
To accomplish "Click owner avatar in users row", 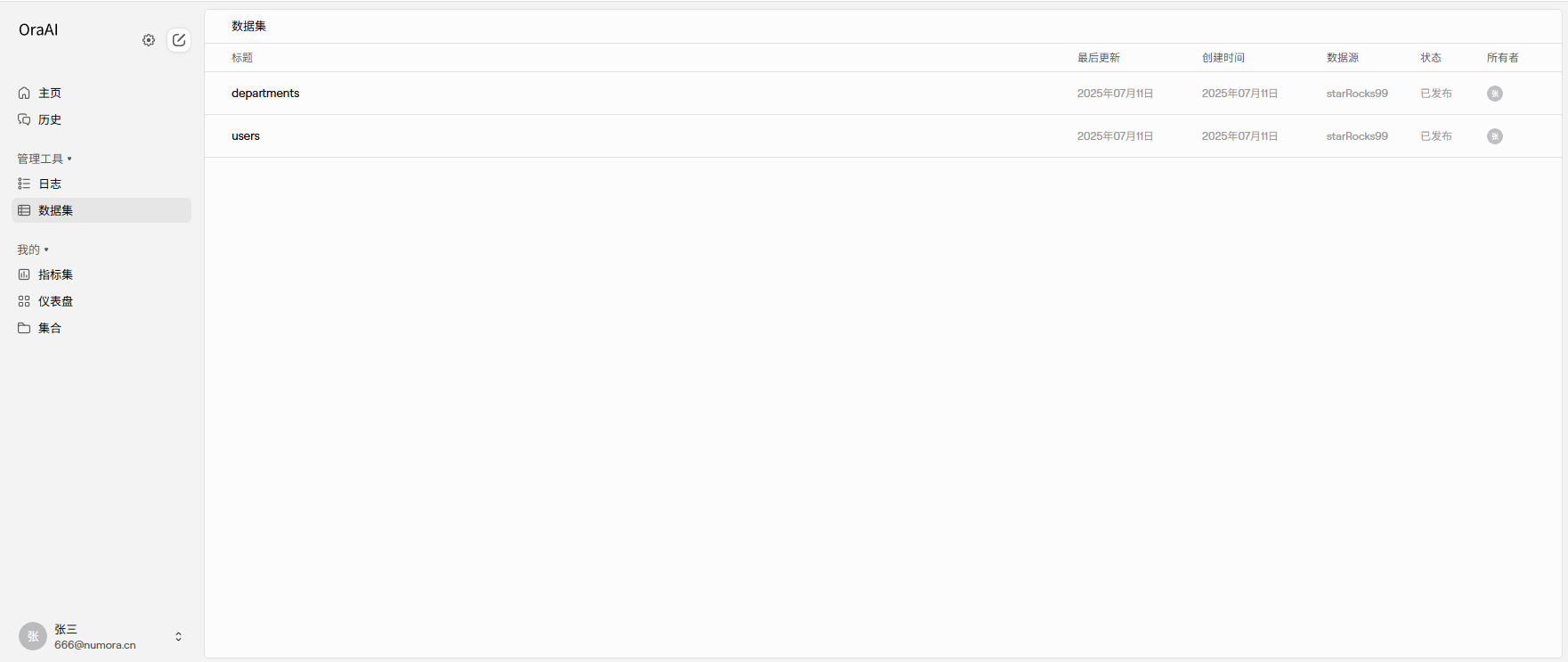I will pyautogui.click(x=1495, y=136).
